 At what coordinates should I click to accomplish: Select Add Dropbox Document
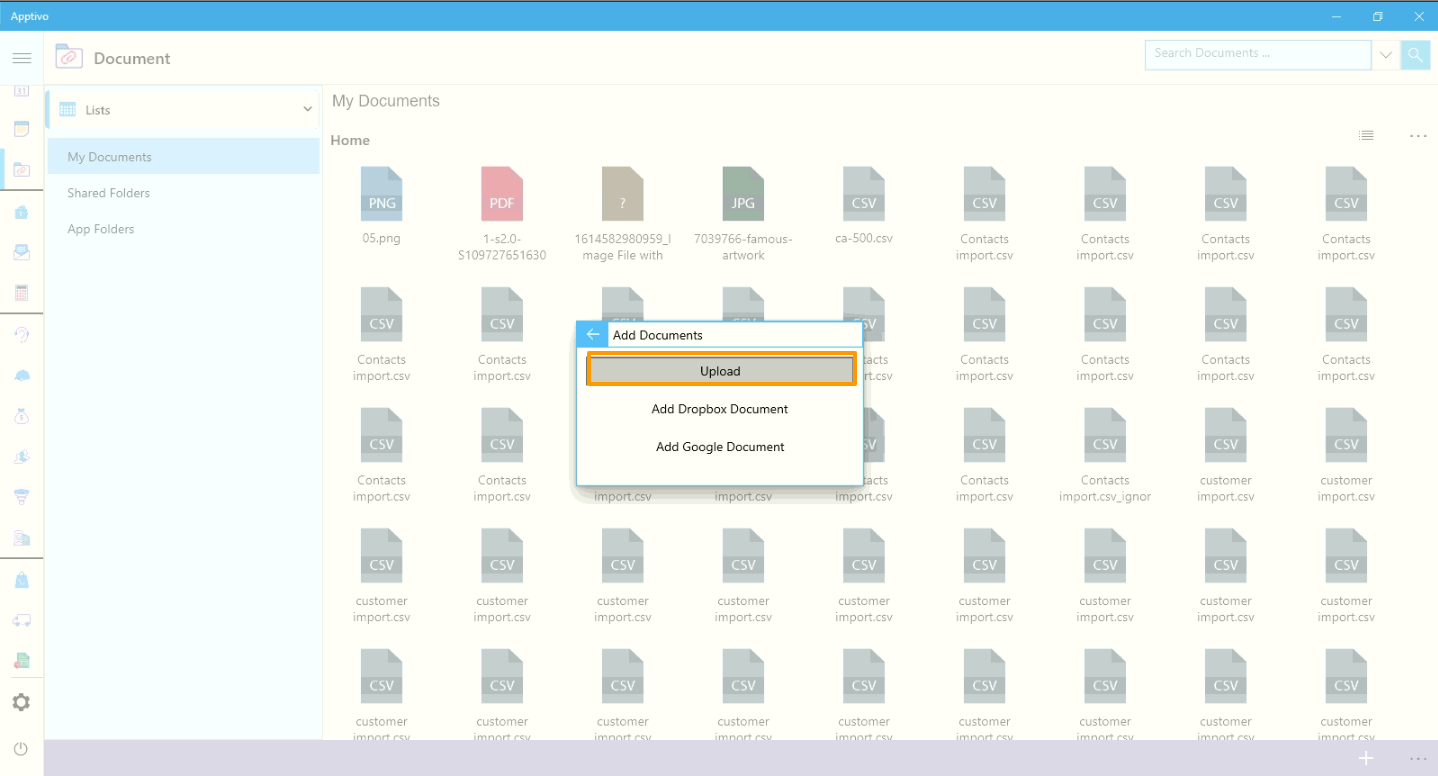point(719,408)
